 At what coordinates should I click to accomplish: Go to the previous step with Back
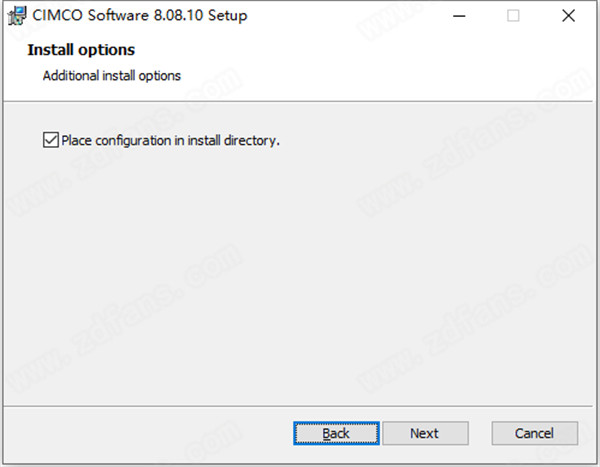coord(336,433)
